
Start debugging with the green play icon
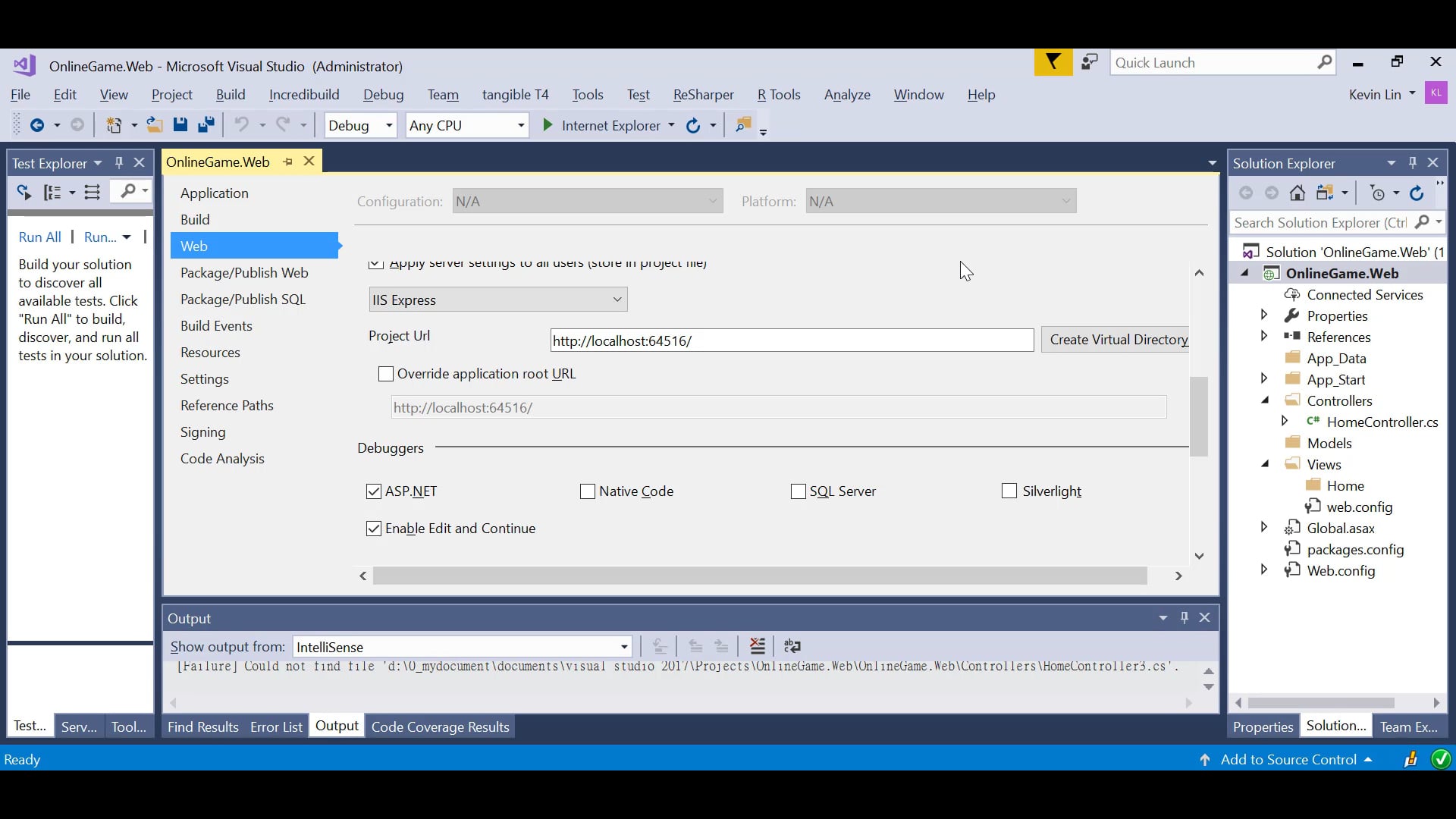click(x=547, y=125)
